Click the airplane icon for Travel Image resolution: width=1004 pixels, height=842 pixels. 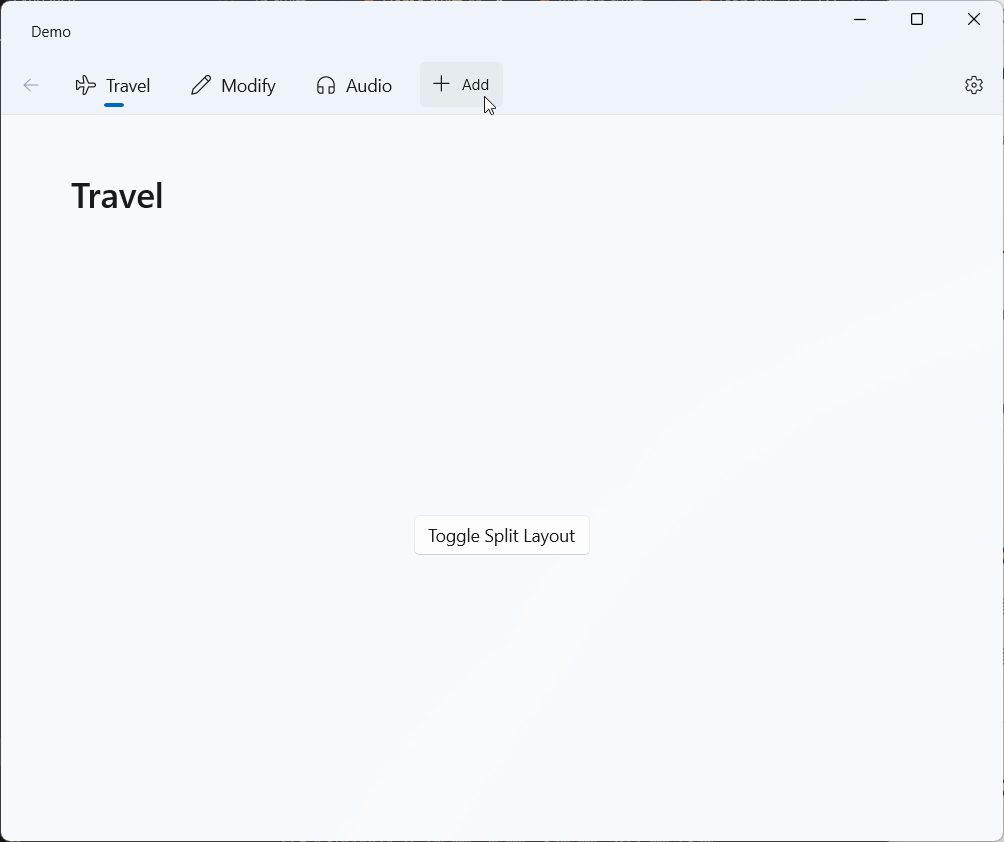pos(86,86)
